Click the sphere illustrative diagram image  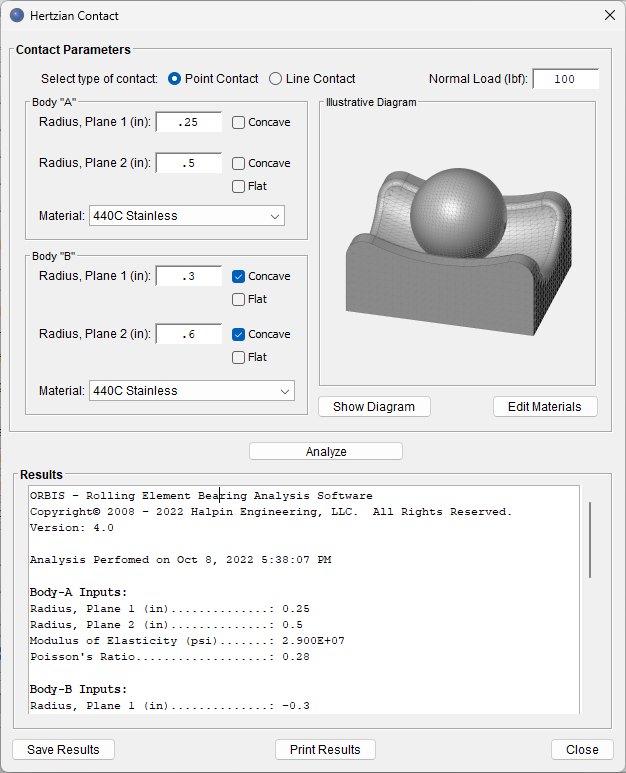tap(457, 246)
